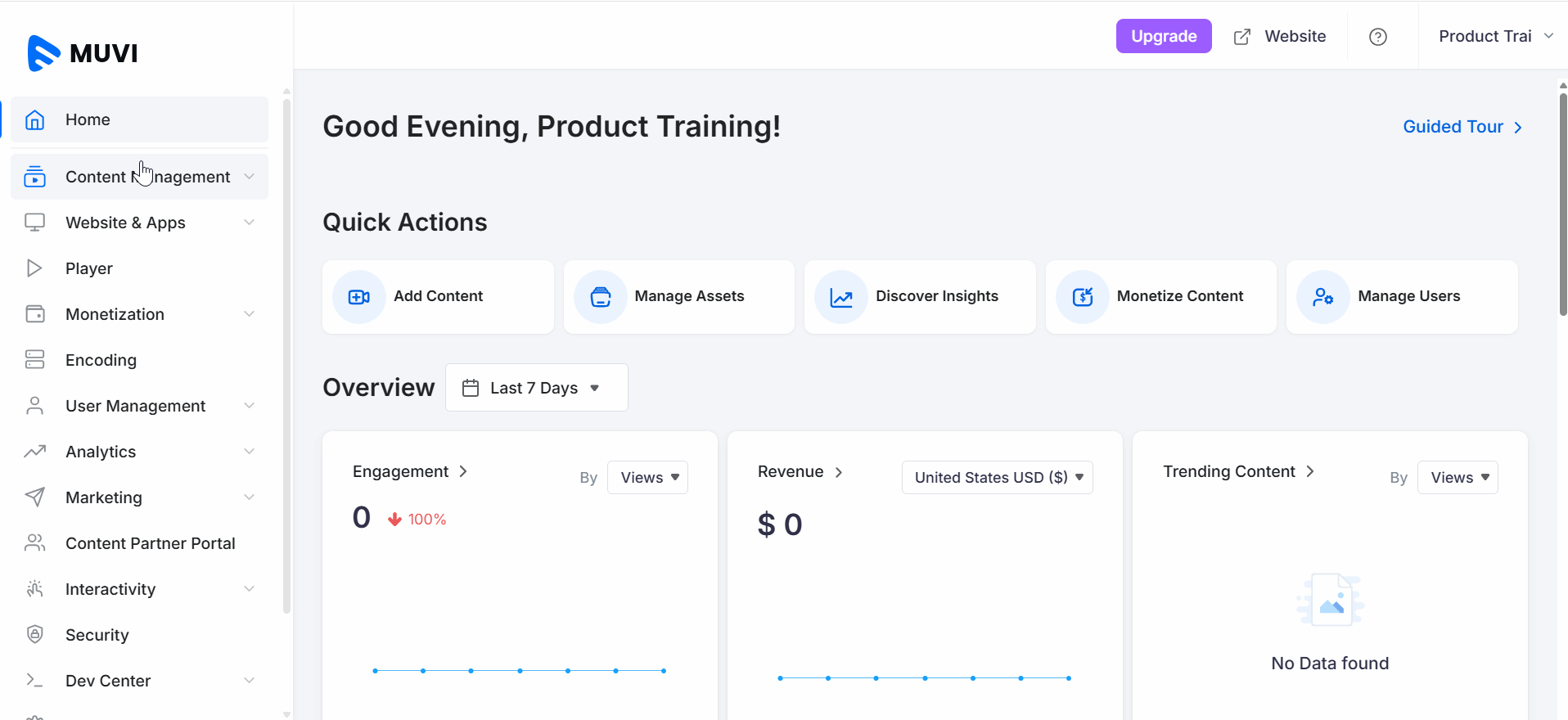Expand the Monetization sidebar section
Image resolution: width=1568 pixels, height=720 pixels.
click(249, 314)
